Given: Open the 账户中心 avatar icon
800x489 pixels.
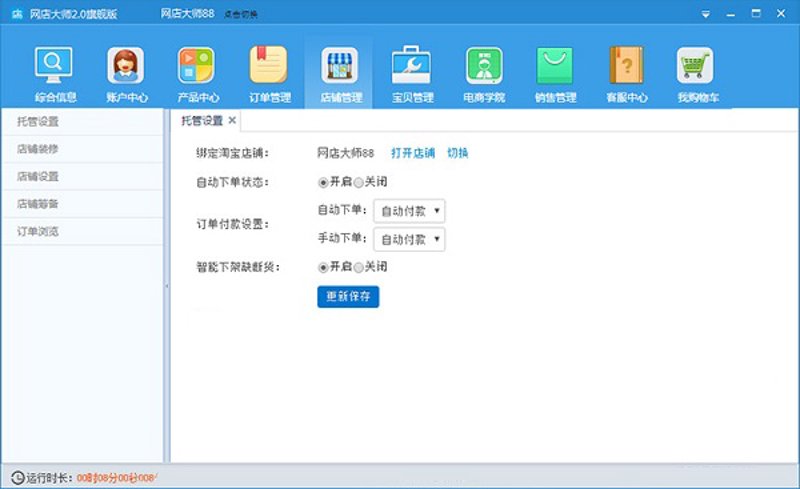Looking at the screenshot, I should coord(126,65).
